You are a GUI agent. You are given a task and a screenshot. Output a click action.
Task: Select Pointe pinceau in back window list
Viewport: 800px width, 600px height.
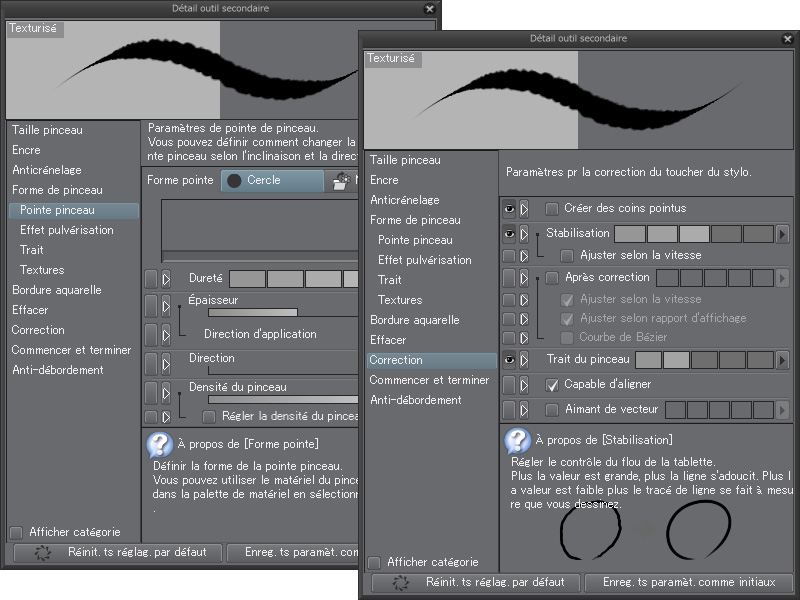click(x=73, y=210)
